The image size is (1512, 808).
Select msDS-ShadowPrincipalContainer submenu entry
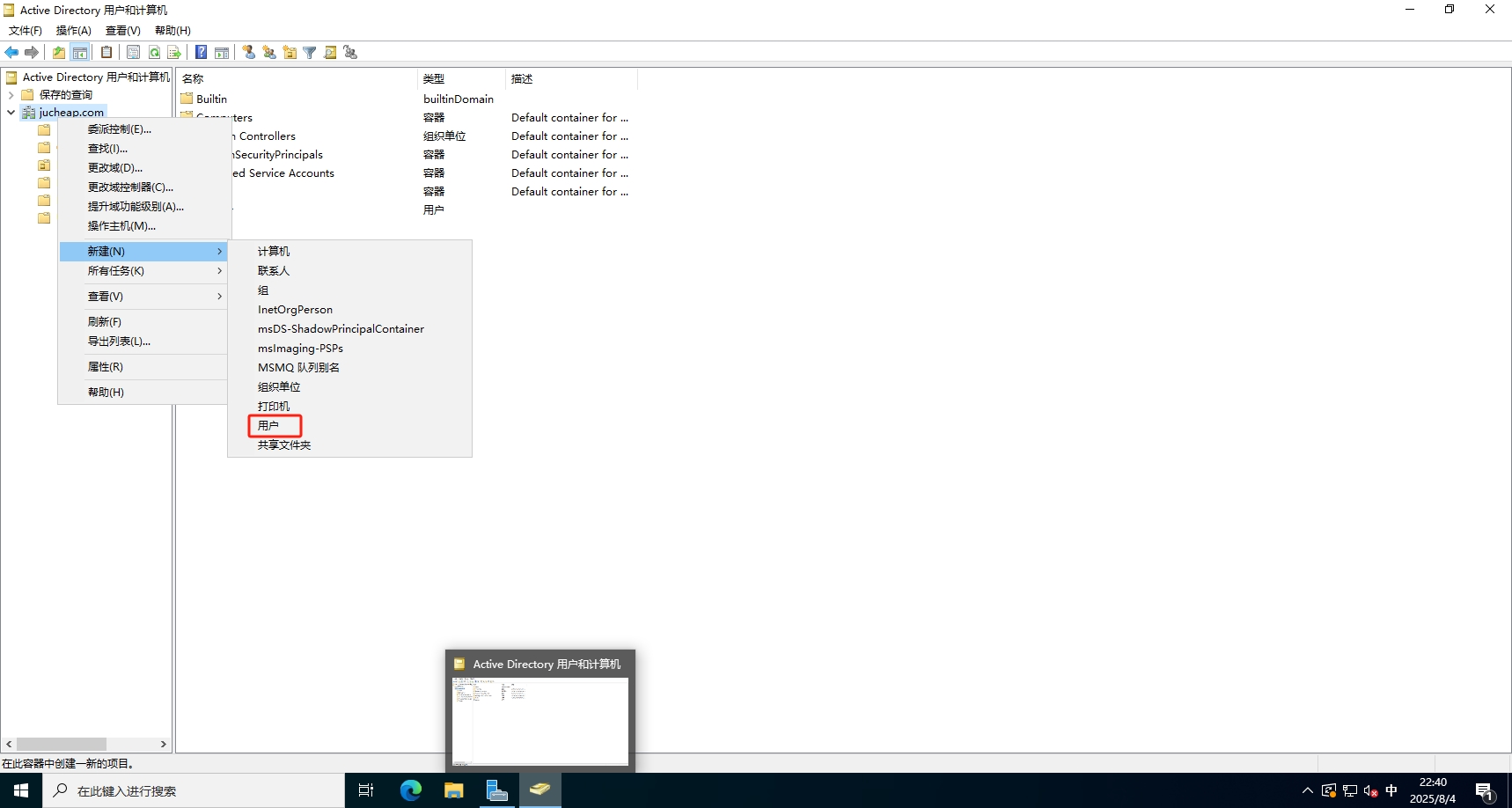coord(349,329)
